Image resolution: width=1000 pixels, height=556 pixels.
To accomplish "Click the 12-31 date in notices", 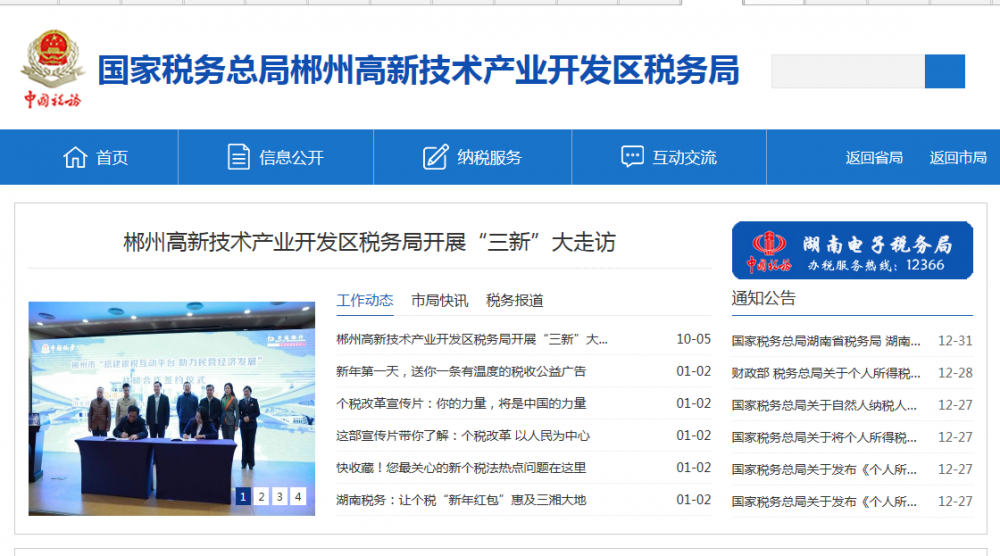I will [955, 341].
